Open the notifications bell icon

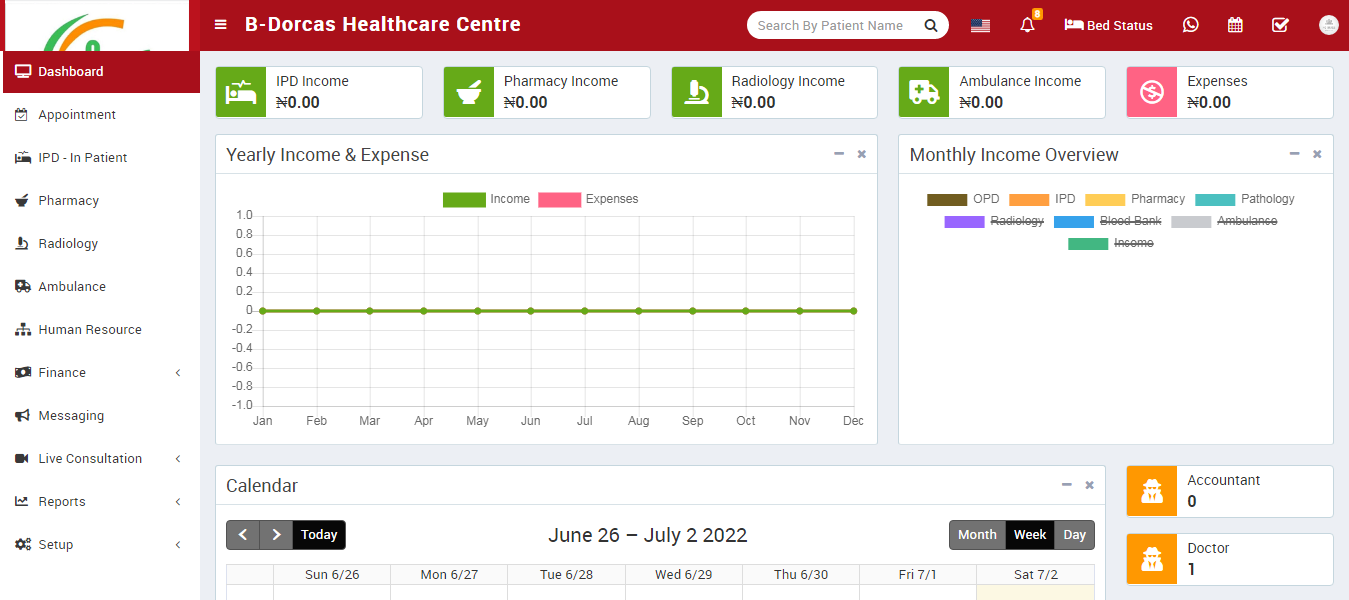coord(1027,25)
